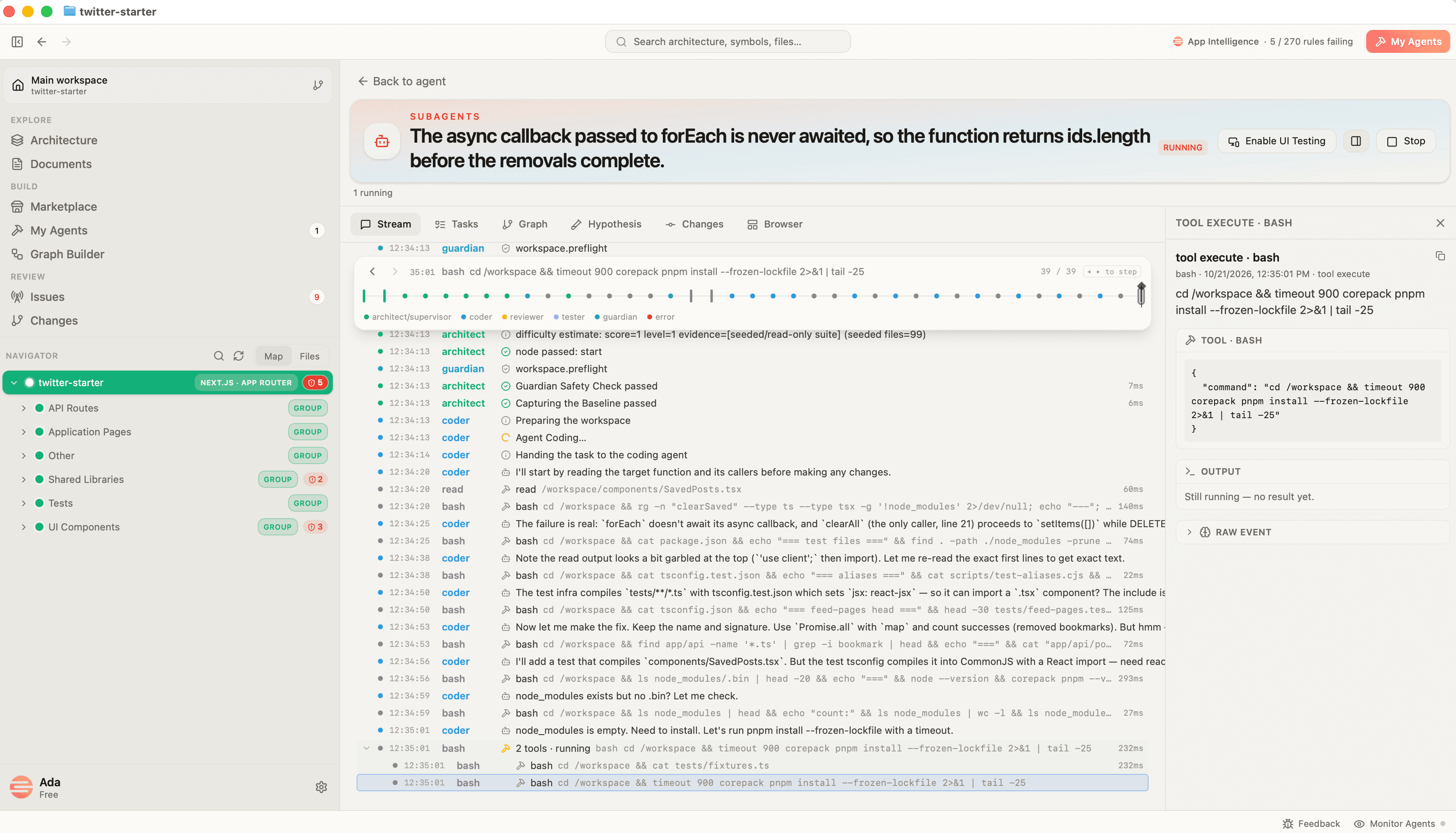
Task: Click the first timeline step marker
Action: click(364, 296)
